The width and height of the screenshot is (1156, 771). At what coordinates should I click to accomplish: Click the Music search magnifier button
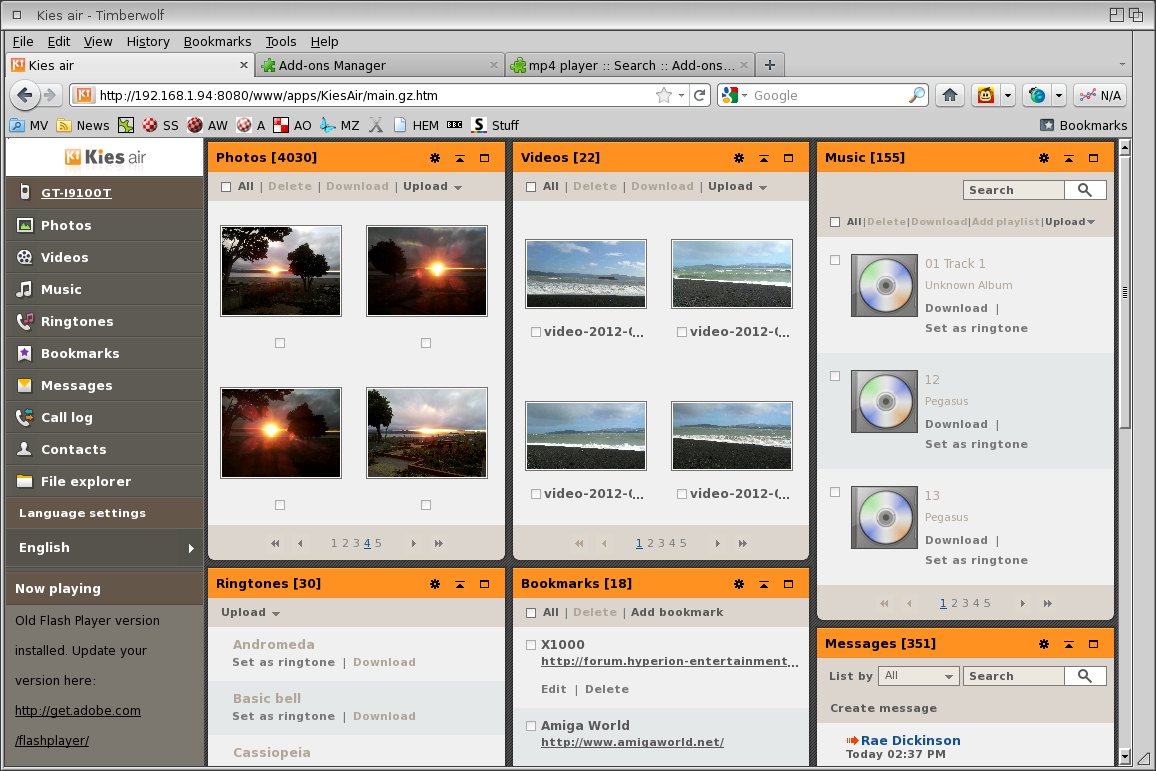[1085, 190]
